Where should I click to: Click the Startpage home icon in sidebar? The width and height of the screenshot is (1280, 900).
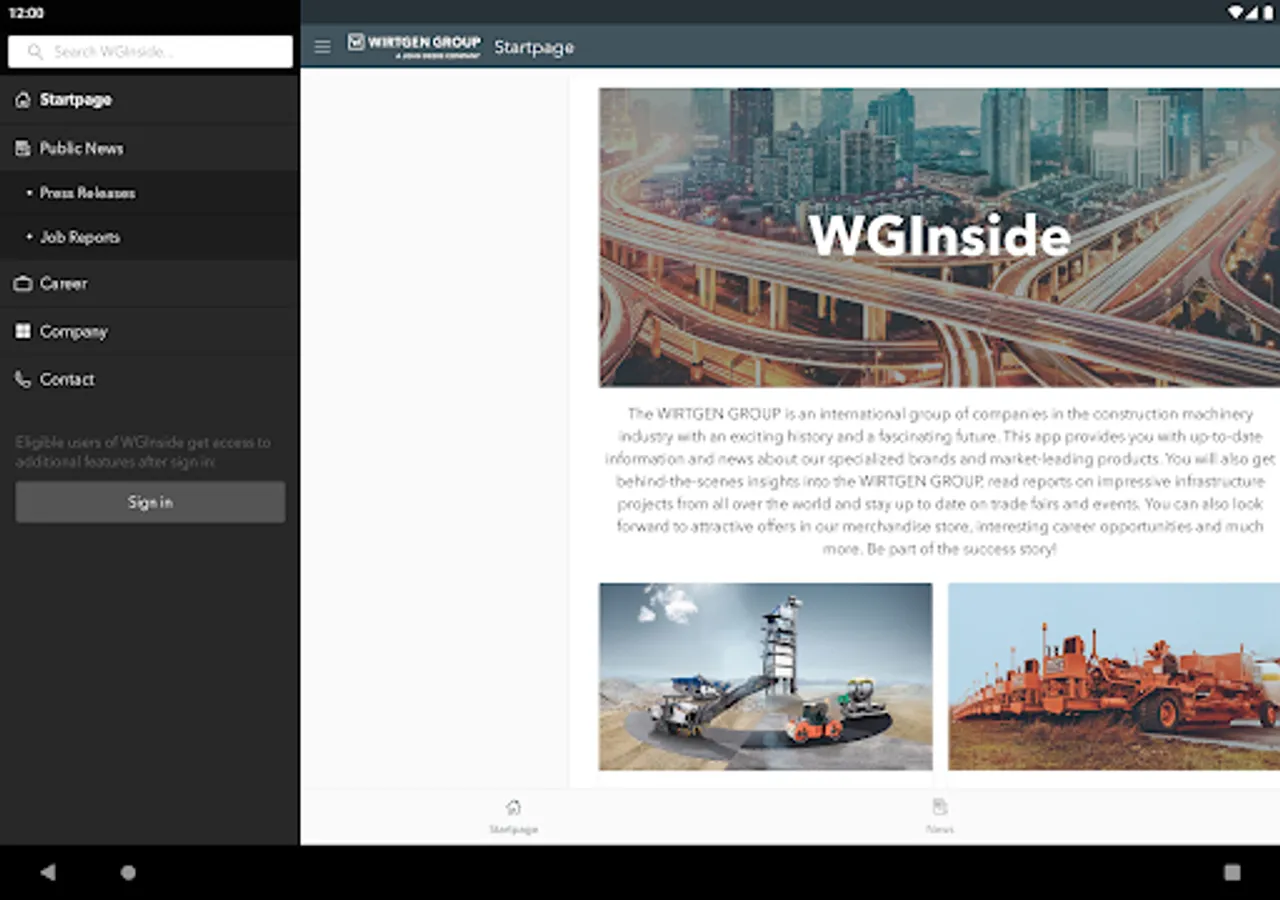coord(22,100)
